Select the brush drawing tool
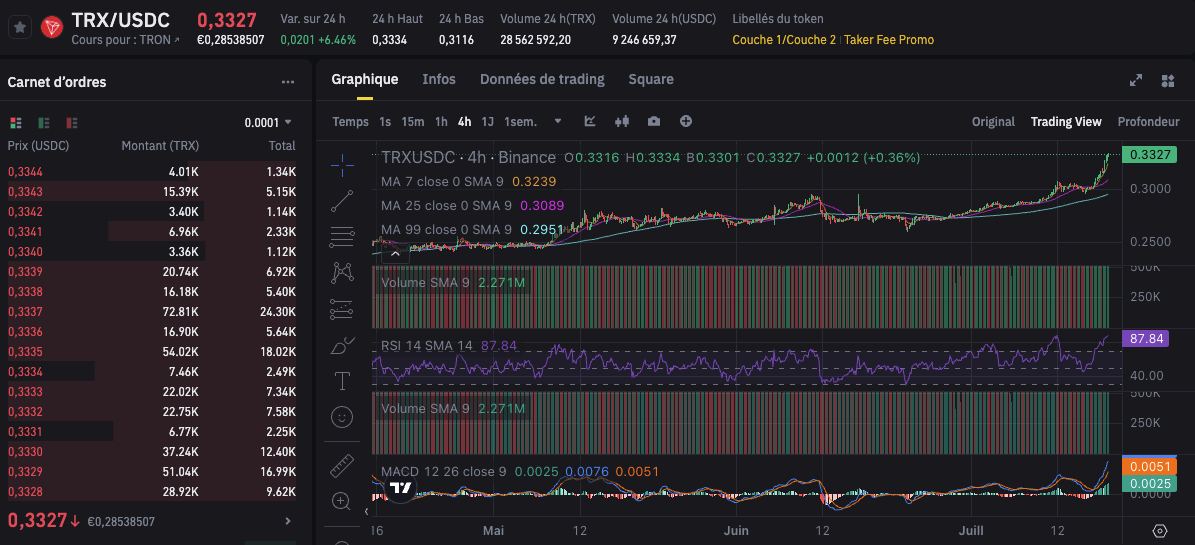Viewport: 1195px width, 545px height. 343,345
